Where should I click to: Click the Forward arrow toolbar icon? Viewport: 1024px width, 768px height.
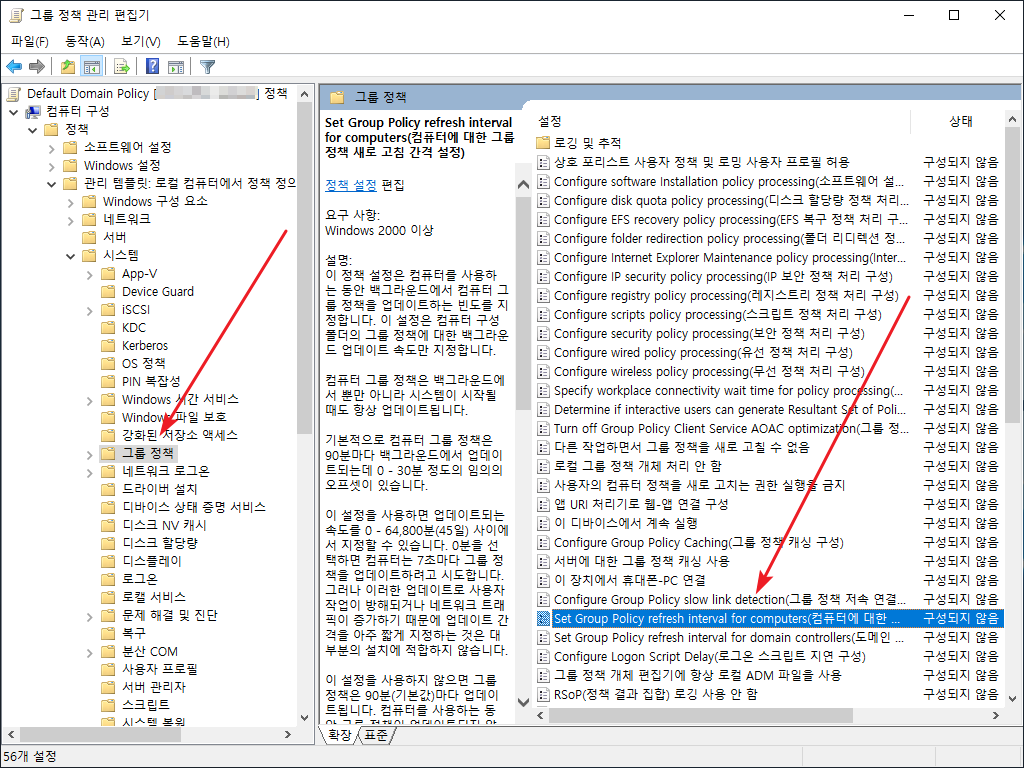coord(37,66)
